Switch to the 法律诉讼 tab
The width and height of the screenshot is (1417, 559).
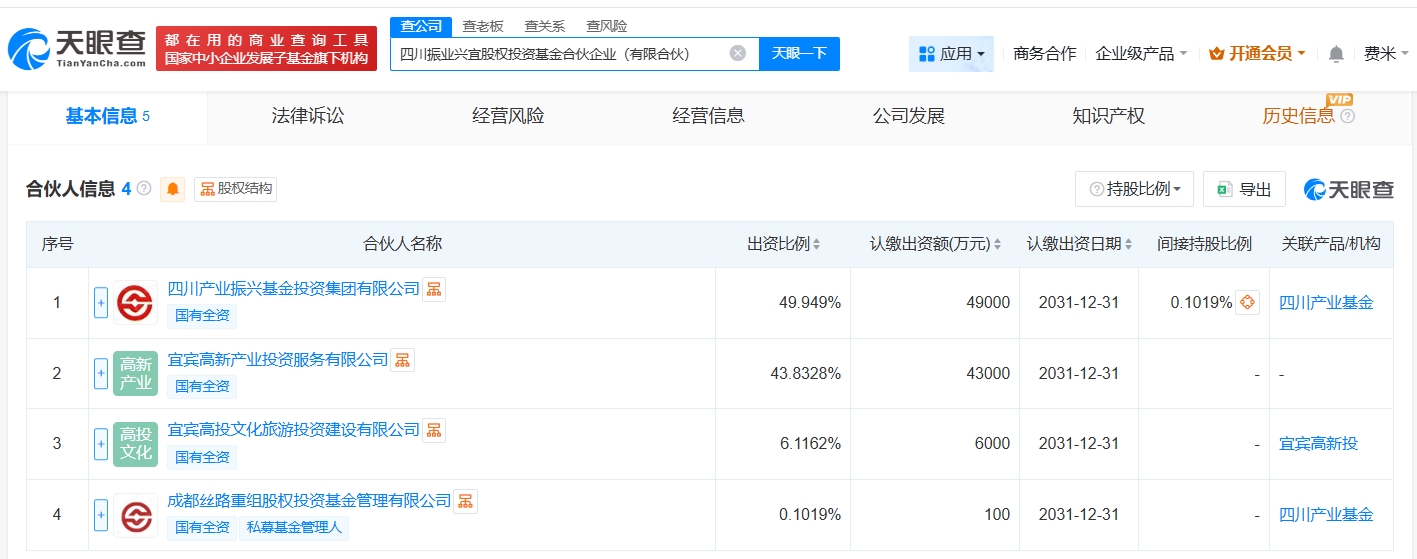coord(307,116)
